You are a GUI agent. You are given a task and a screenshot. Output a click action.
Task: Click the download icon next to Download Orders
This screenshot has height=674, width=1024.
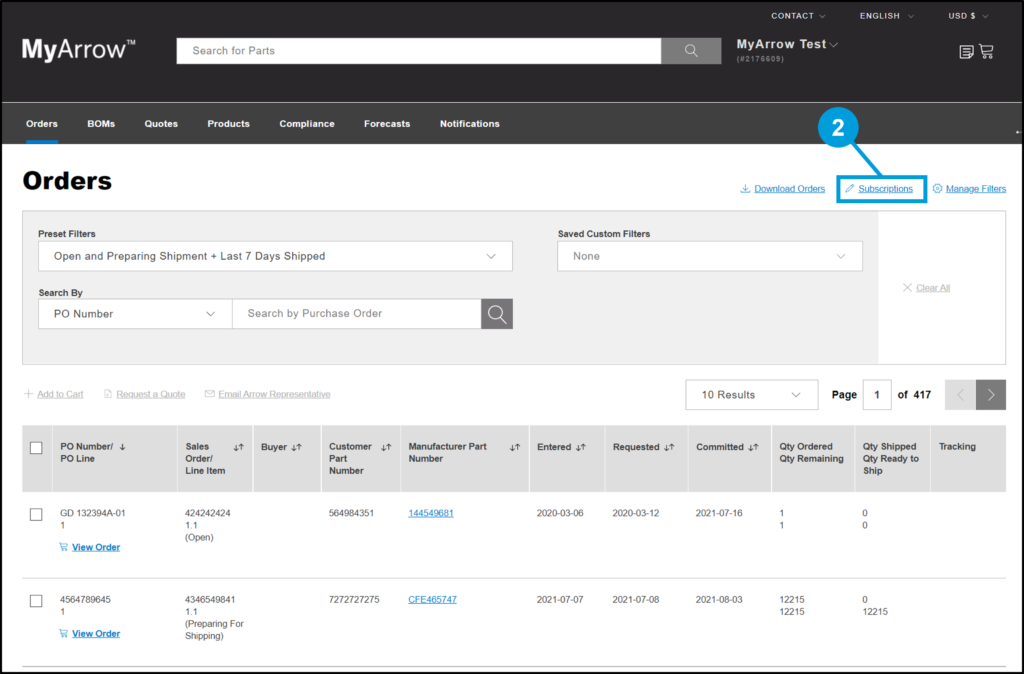click(x=744, y=188)
